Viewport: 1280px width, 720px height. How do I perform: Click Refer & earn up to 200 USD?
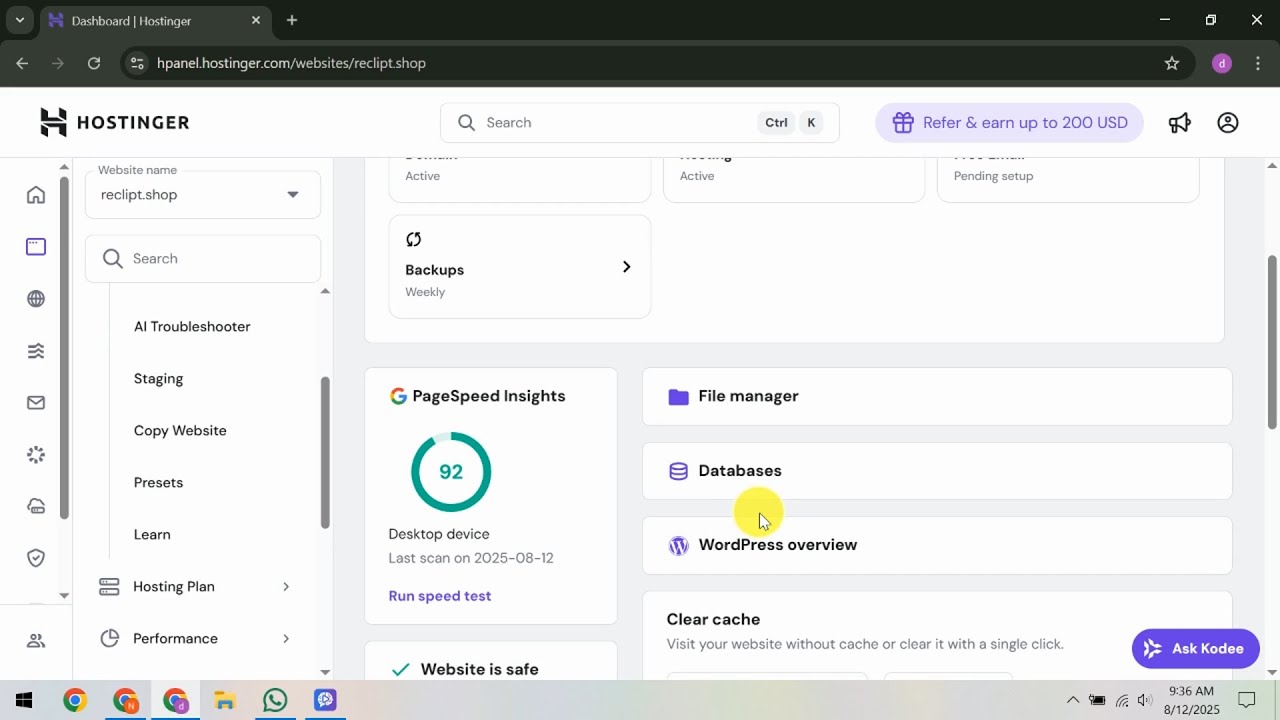(1009, 123)
